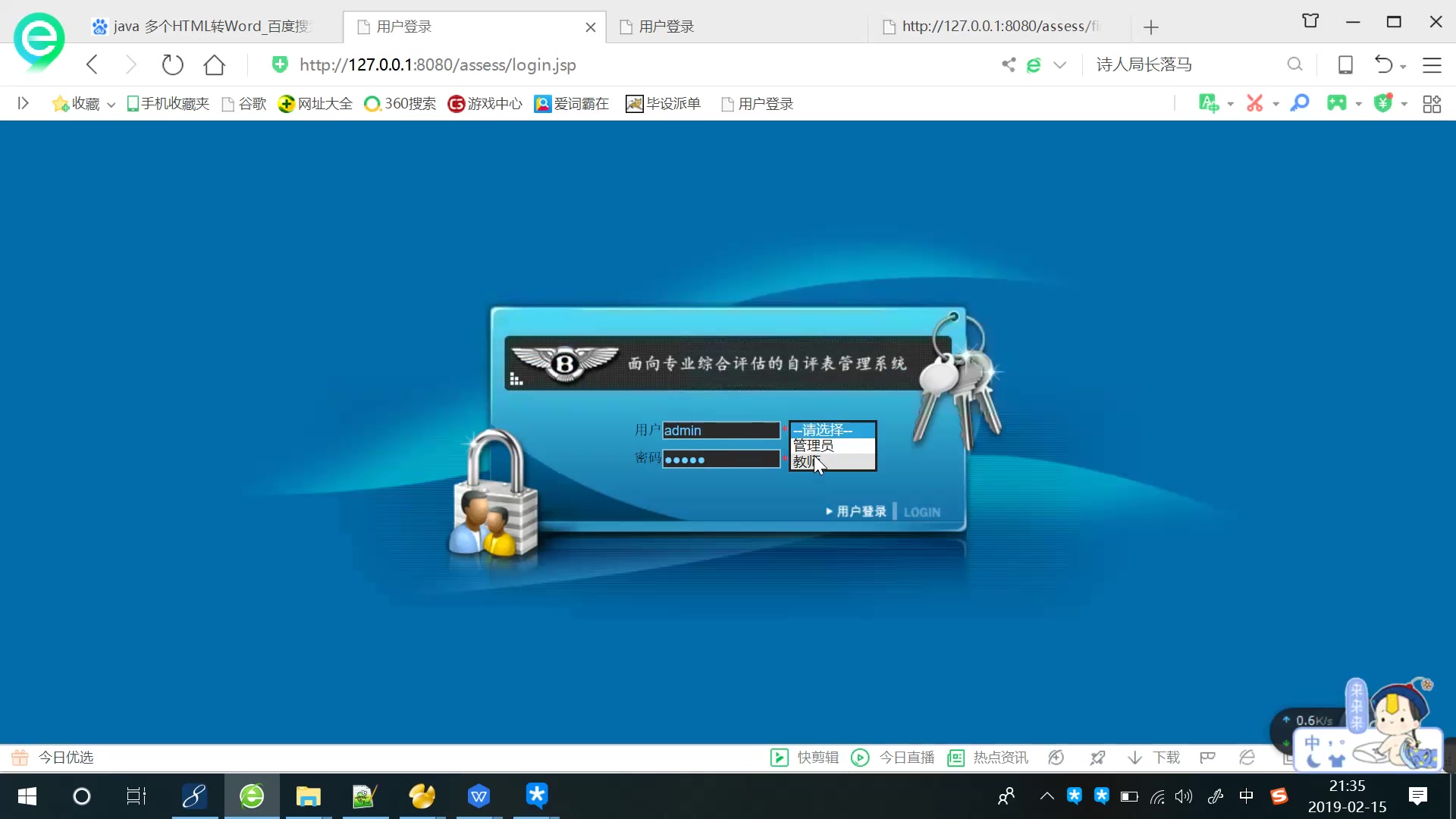The width and height of the screenshot is (1456, 819).
Task: Open the 游戏中心 bookmark
Action: (x=485, y=104)
